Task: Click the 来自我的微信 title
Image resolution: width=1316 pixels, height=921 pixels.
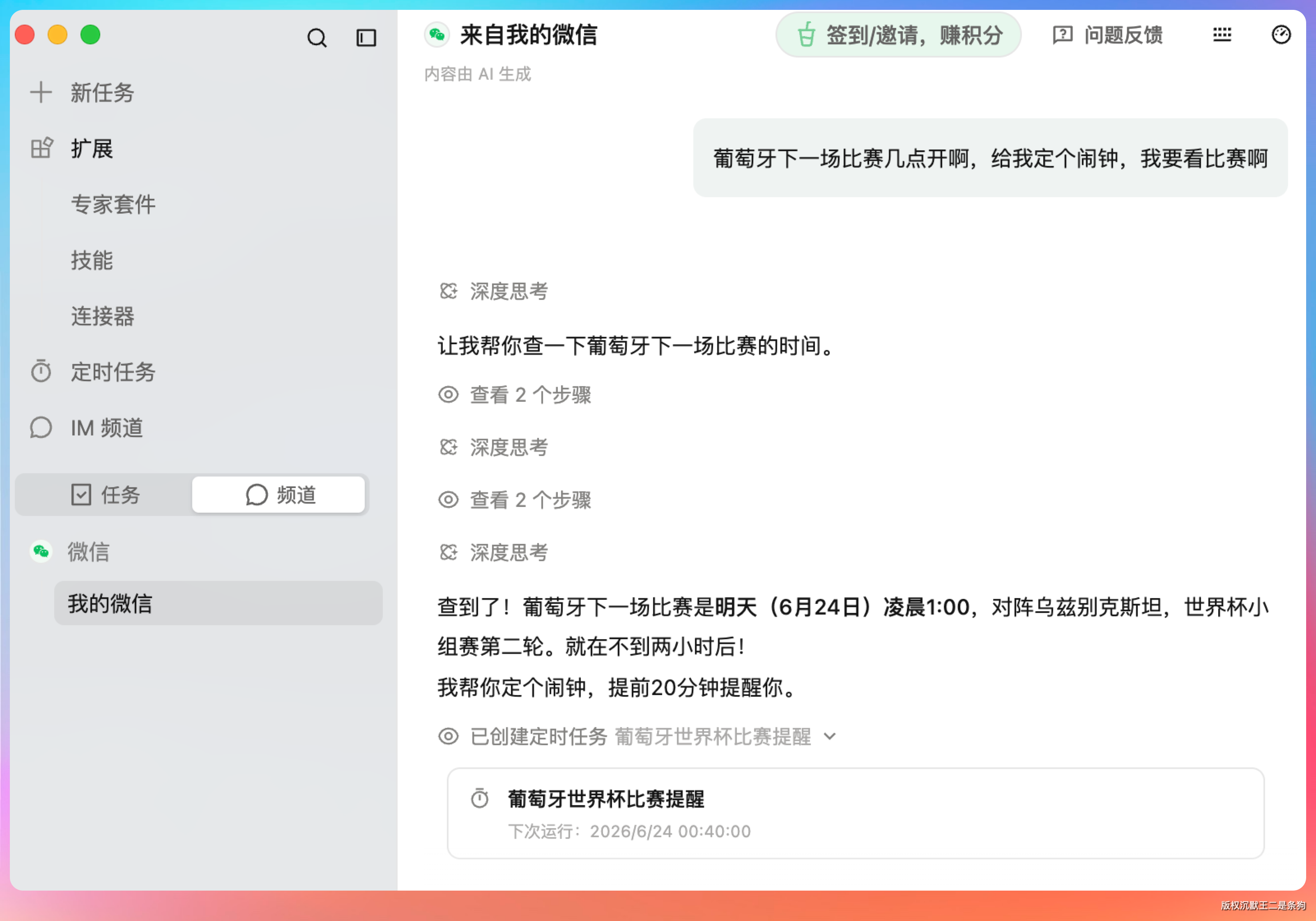Action: tap(529, 35)
